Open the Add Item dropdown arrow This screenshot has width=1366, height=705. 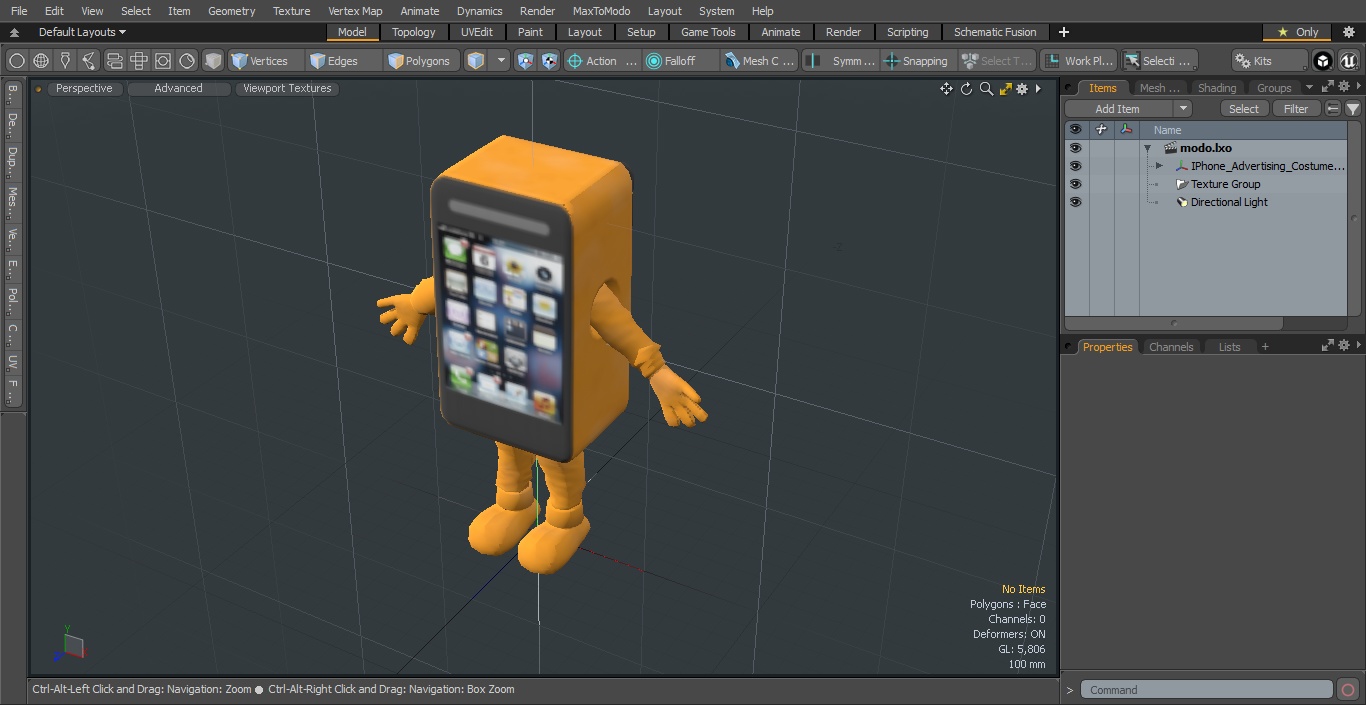coord(1183,109)
